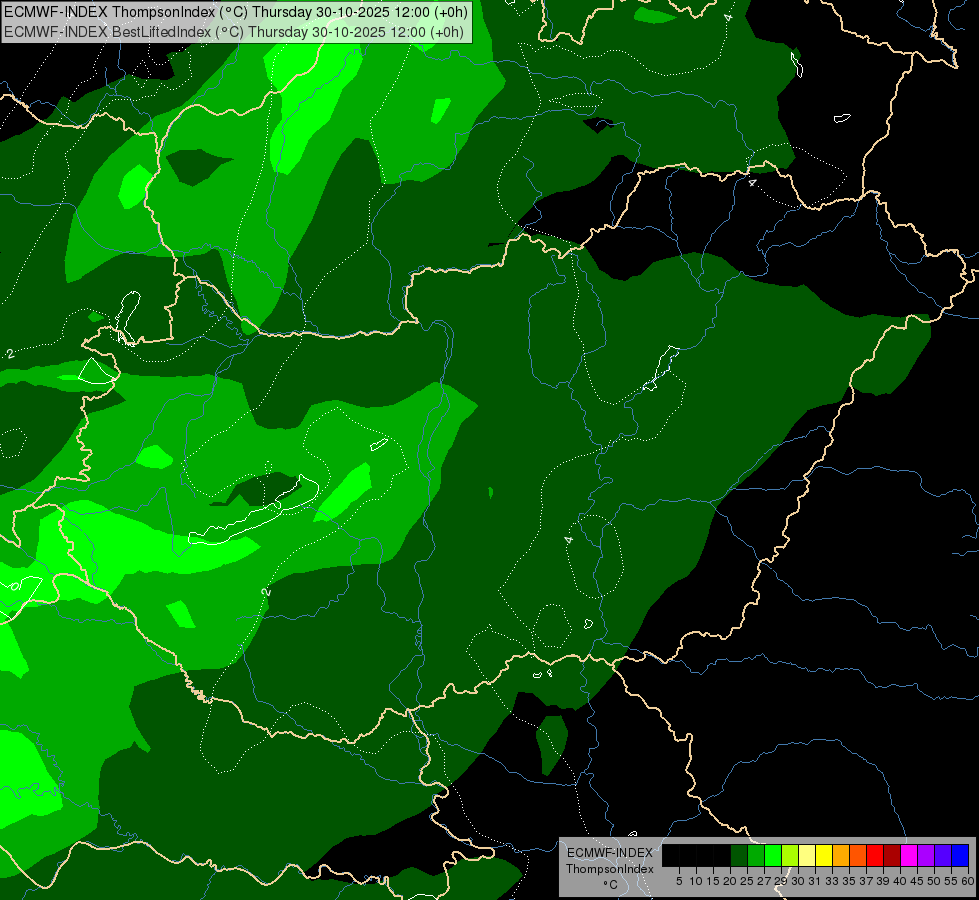Image resolution: width=979 pixels, height=900 pixels.
Task: Click the ThompsonIndex title line at top
Action: click(235, 12)
